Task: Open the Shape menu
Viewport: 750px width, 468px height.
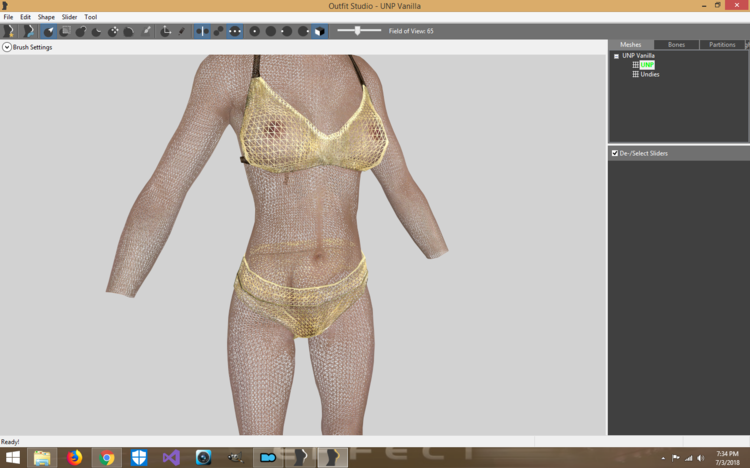Action: click(x=46, y=17)
